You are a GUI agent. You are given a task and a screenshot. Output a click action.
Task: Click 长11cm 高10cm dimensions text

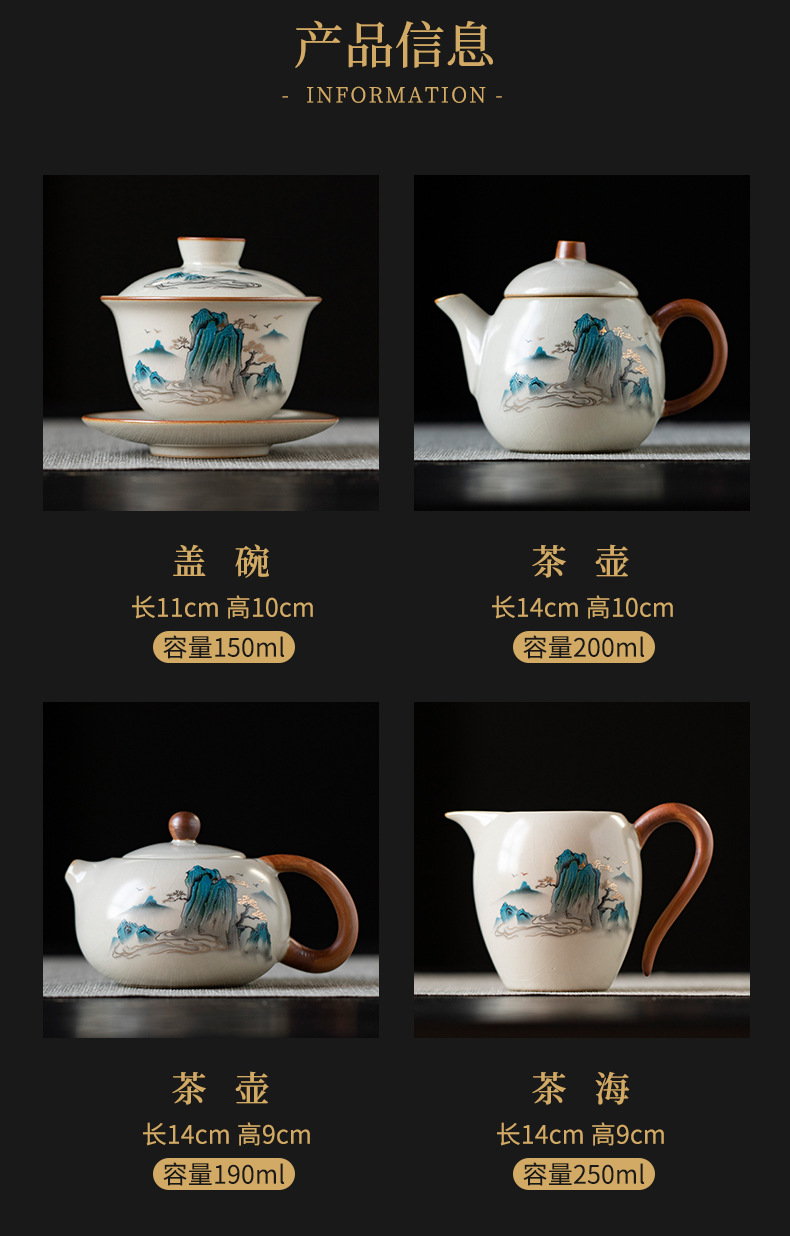223,607
